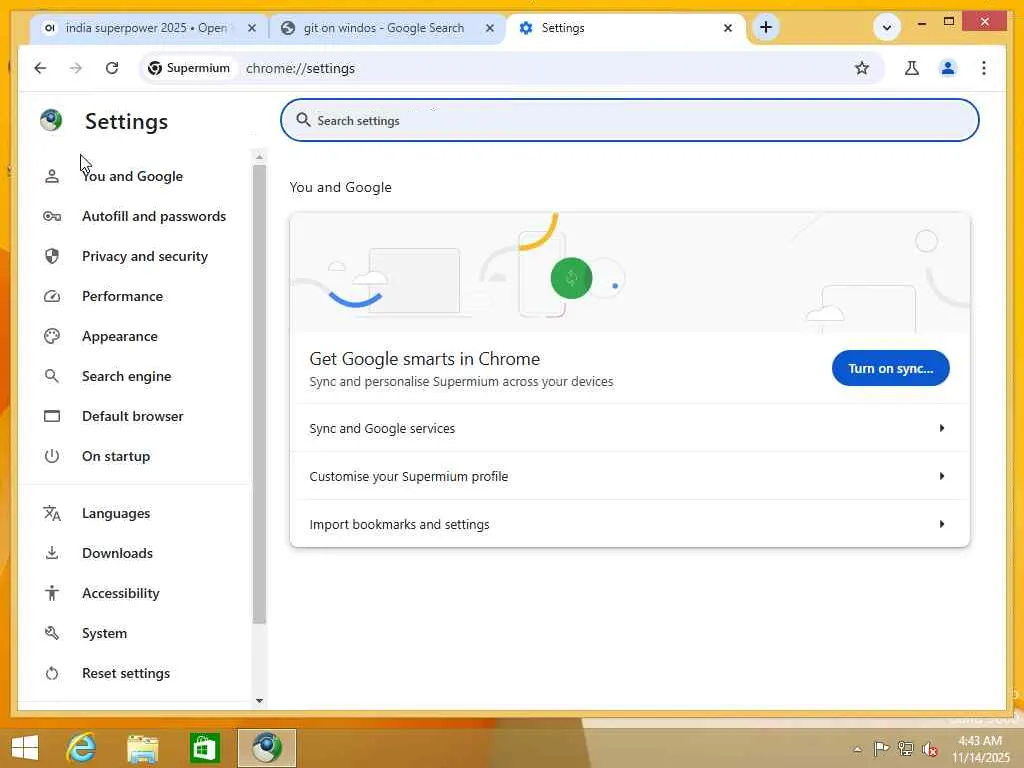Click the Windows Start button
The image size is (1024, 768).
[25, 748]
